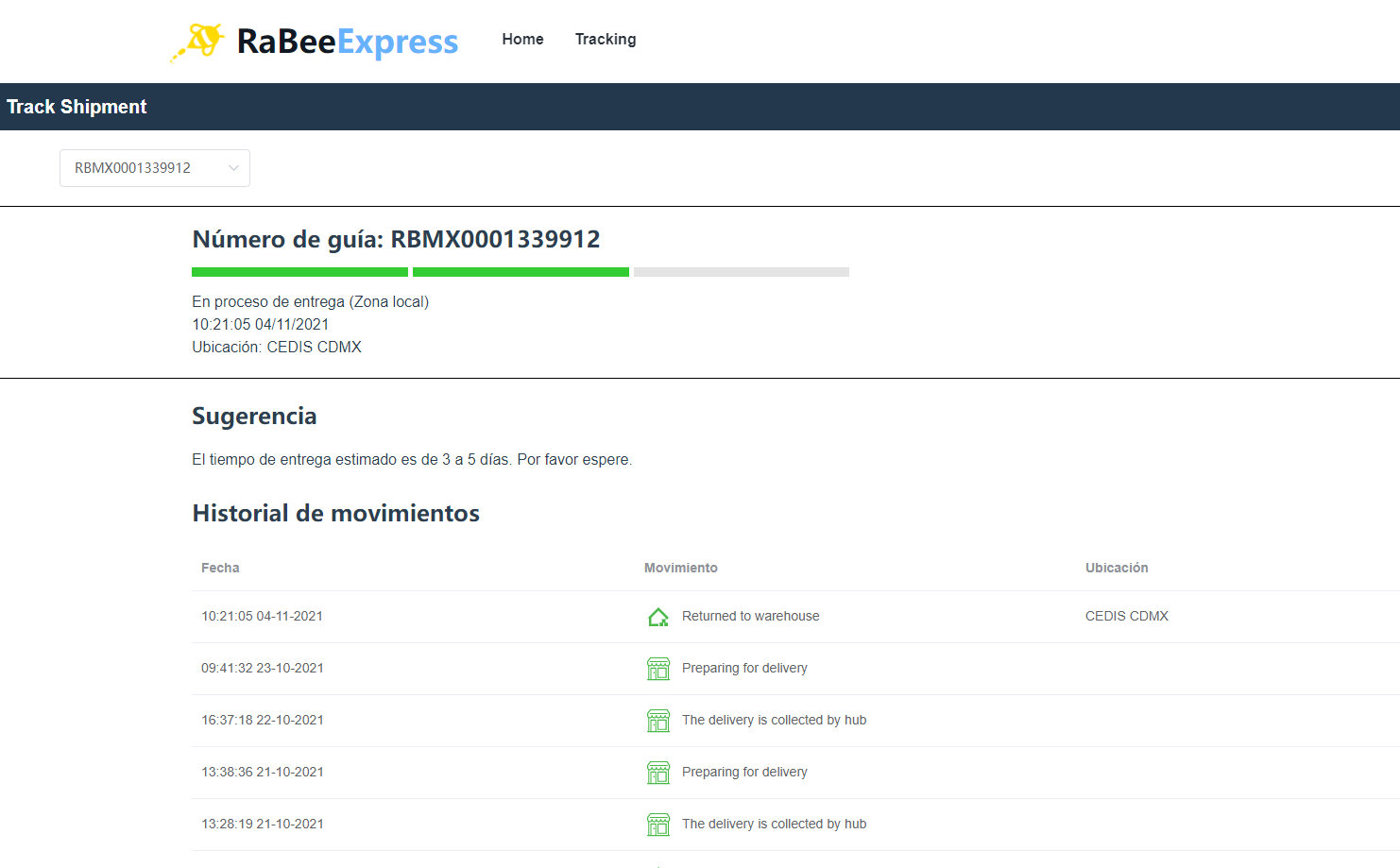Click the RaBeeExpress logo text
This screenshot has width=1400, height=868.
[347, 42]
